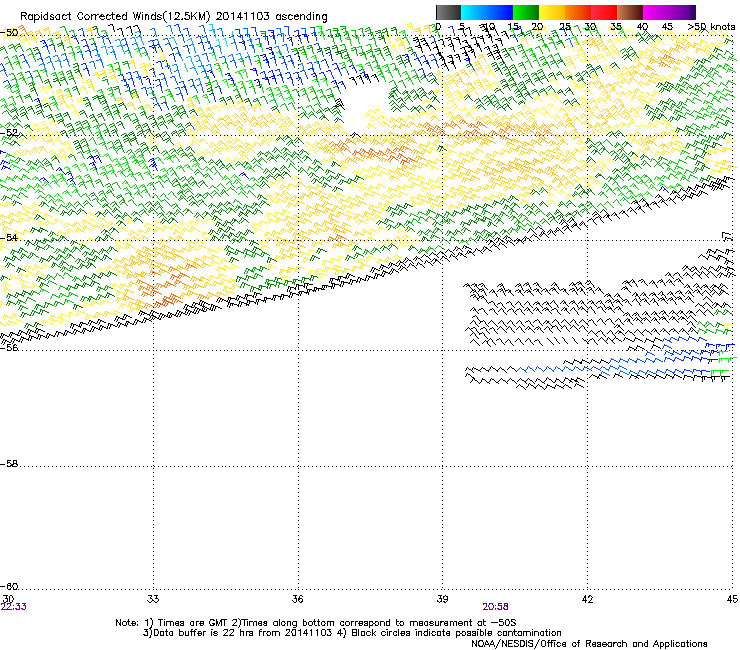Click the 33 longitude axis label
Viewport: 740px width, 650px height.
[x=153, y=599]
